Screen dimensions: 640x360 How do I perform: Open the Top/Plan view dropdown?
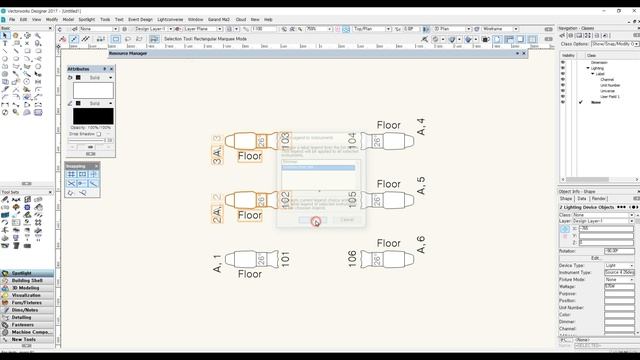(x=371, y=29)
